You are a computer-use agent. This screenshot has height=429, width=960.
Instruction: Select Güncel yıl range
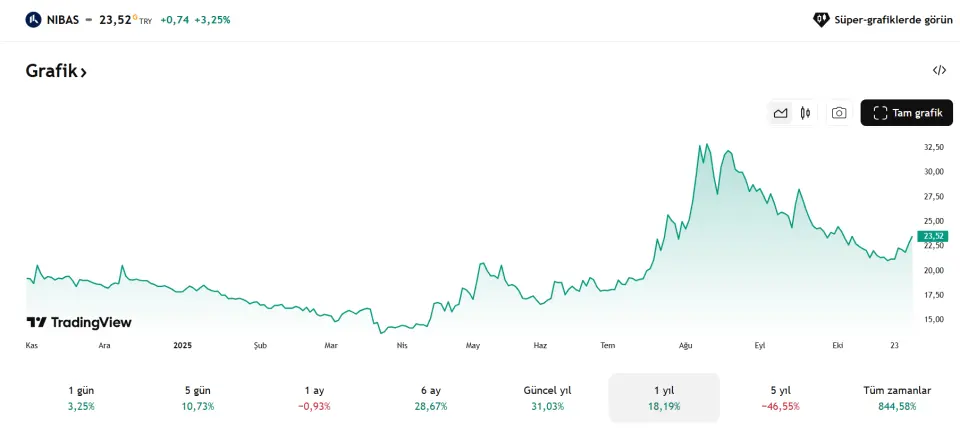(x=547, y=398)
